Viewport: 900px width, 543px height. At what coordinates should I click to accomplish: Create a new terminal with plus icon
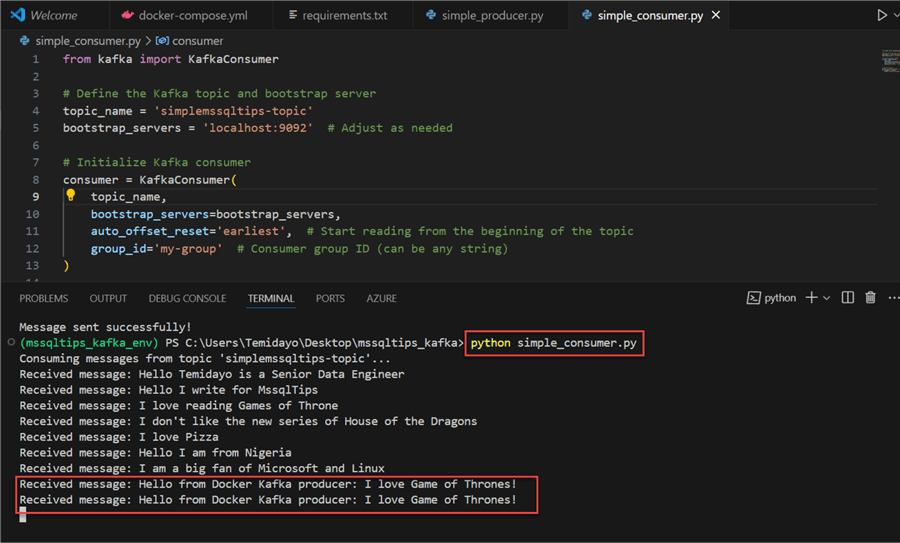(x=811, y=298)
